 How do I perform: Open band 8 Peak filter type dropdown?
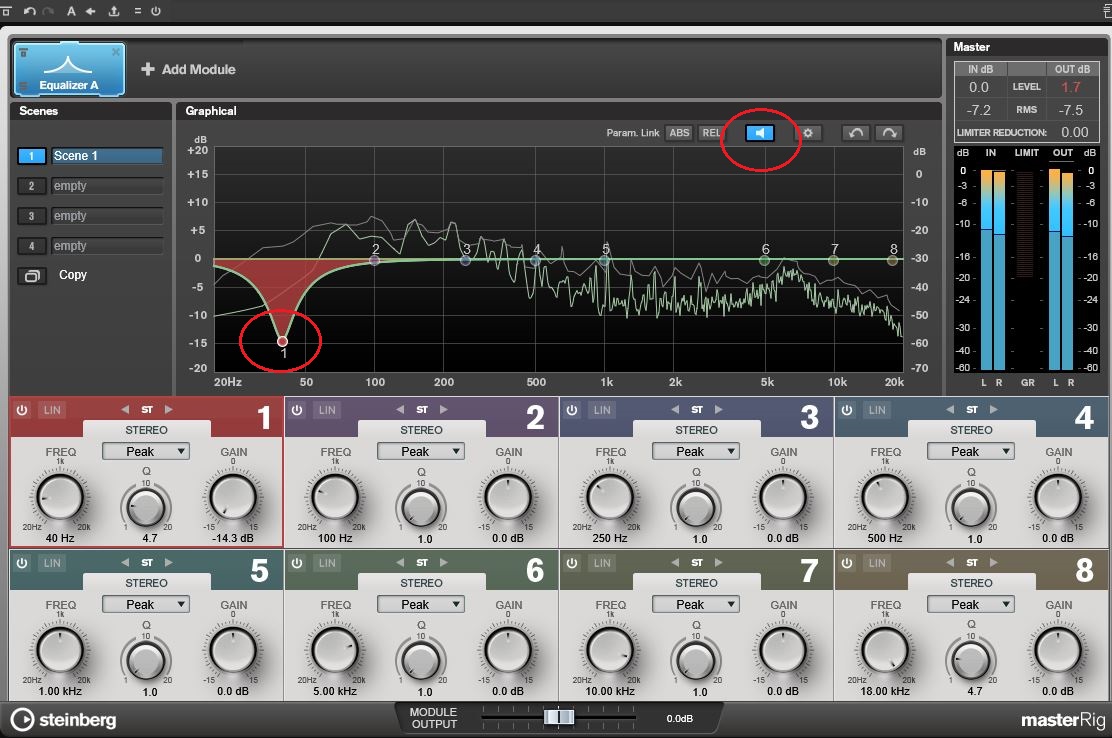click(x=971, y=605)
